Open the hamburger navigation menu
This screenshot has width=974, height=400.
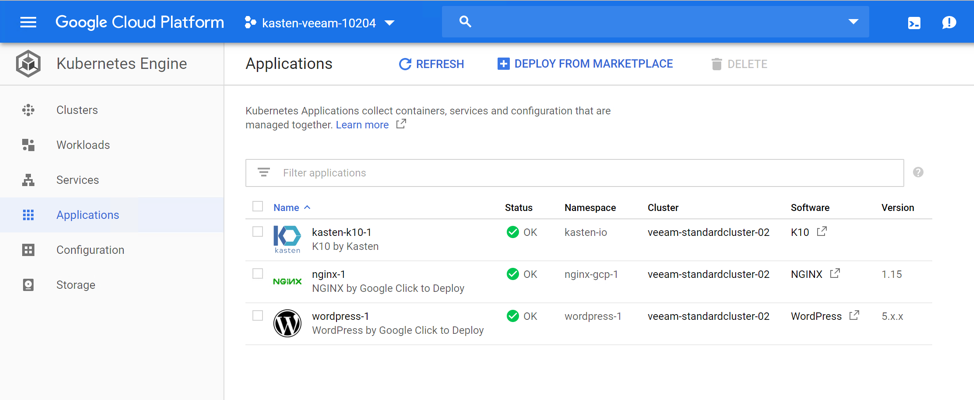[x=29, y=22]
